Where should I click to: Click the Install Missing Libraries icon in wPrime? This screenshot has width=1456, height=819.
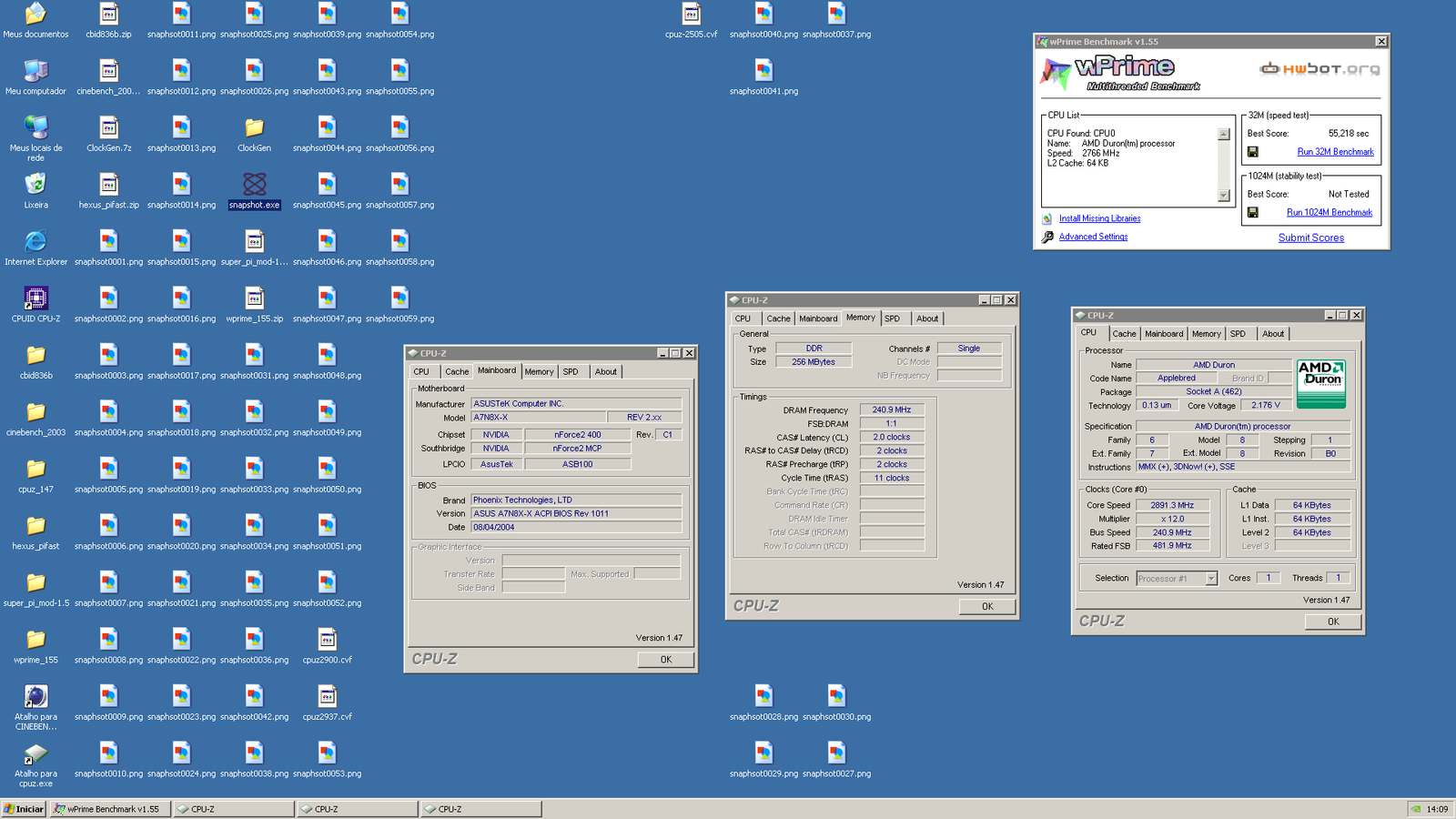tap(1046, 218)
